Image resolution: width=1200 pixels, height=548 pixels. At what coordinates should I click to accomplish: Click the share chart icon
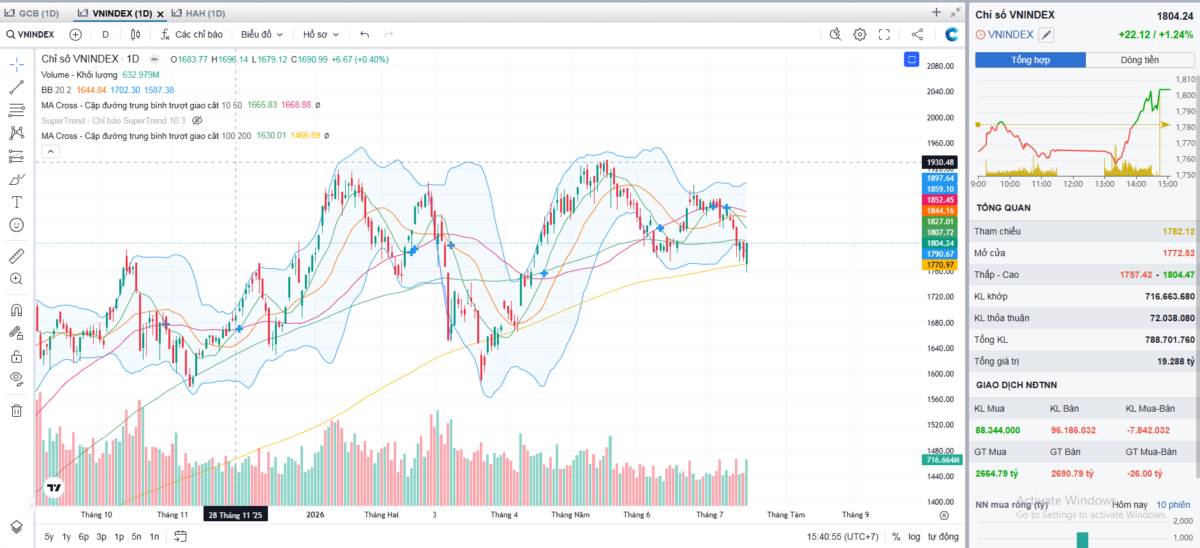(x=917, y=34)
